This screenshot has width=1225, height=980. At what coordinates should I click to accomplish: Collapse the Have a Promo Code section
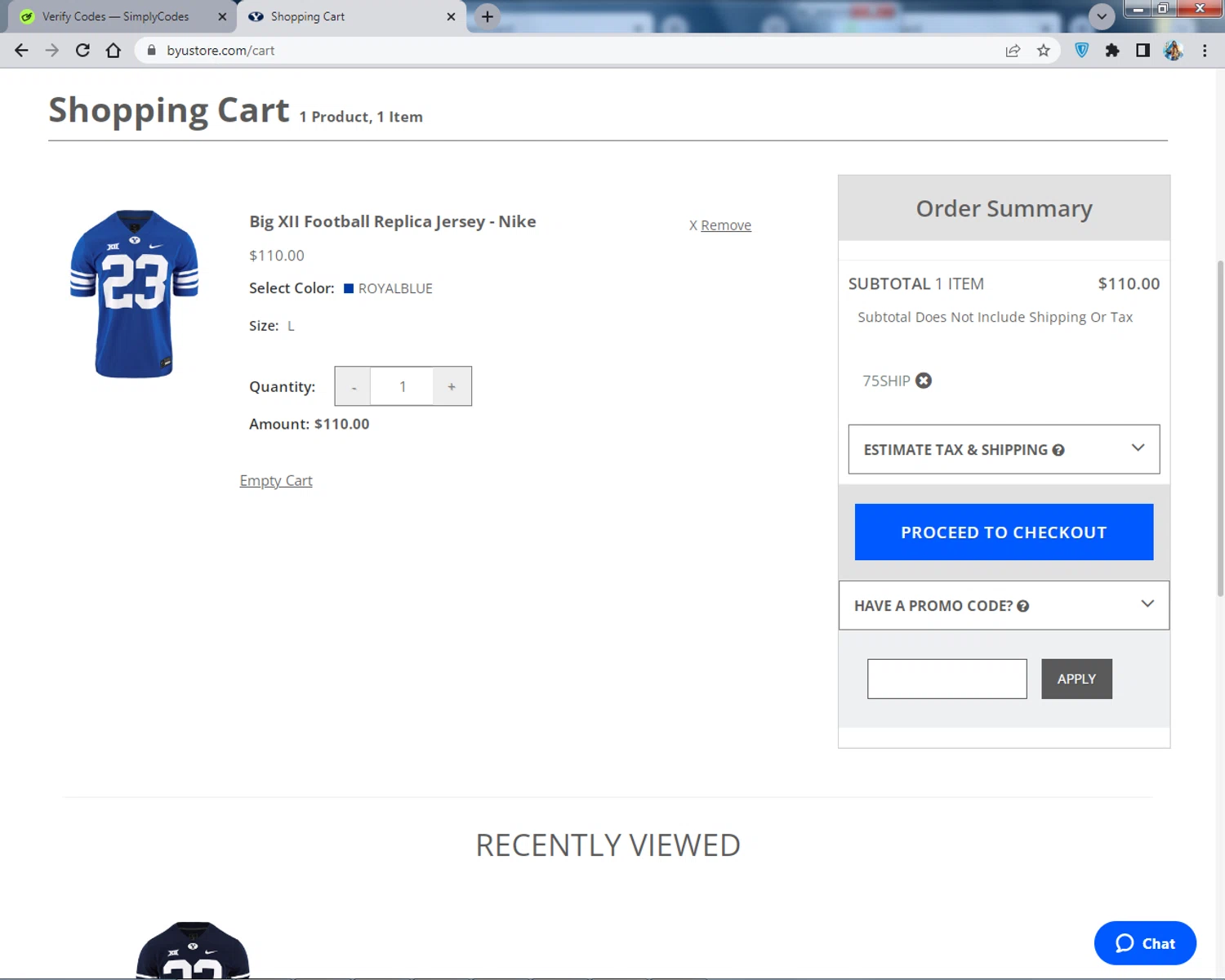(1004, 605)
